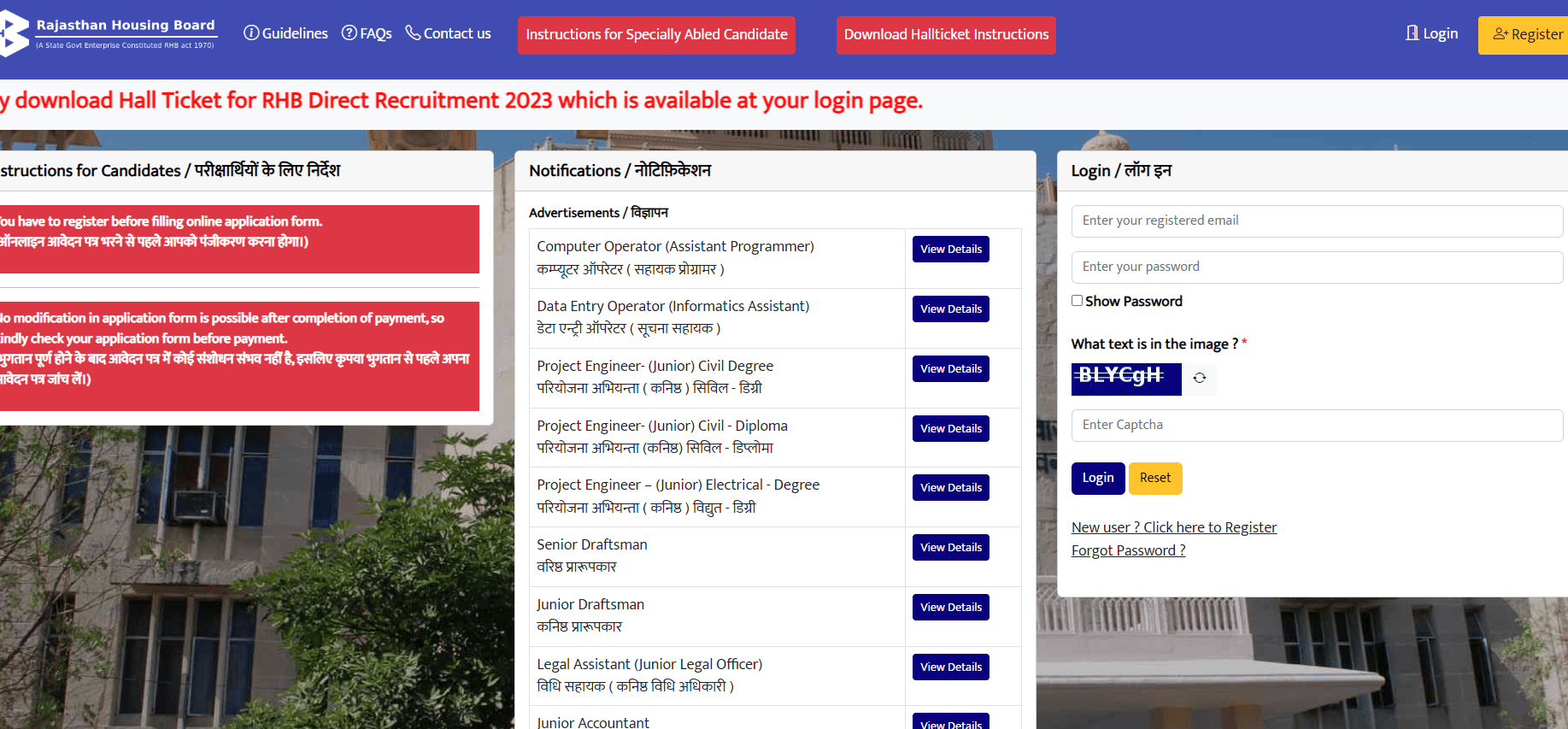This screenshot has width=1568, height=729.
Task: View Details for Legal Assistant post
Action: pyautogui.click(x=950, y=667)
